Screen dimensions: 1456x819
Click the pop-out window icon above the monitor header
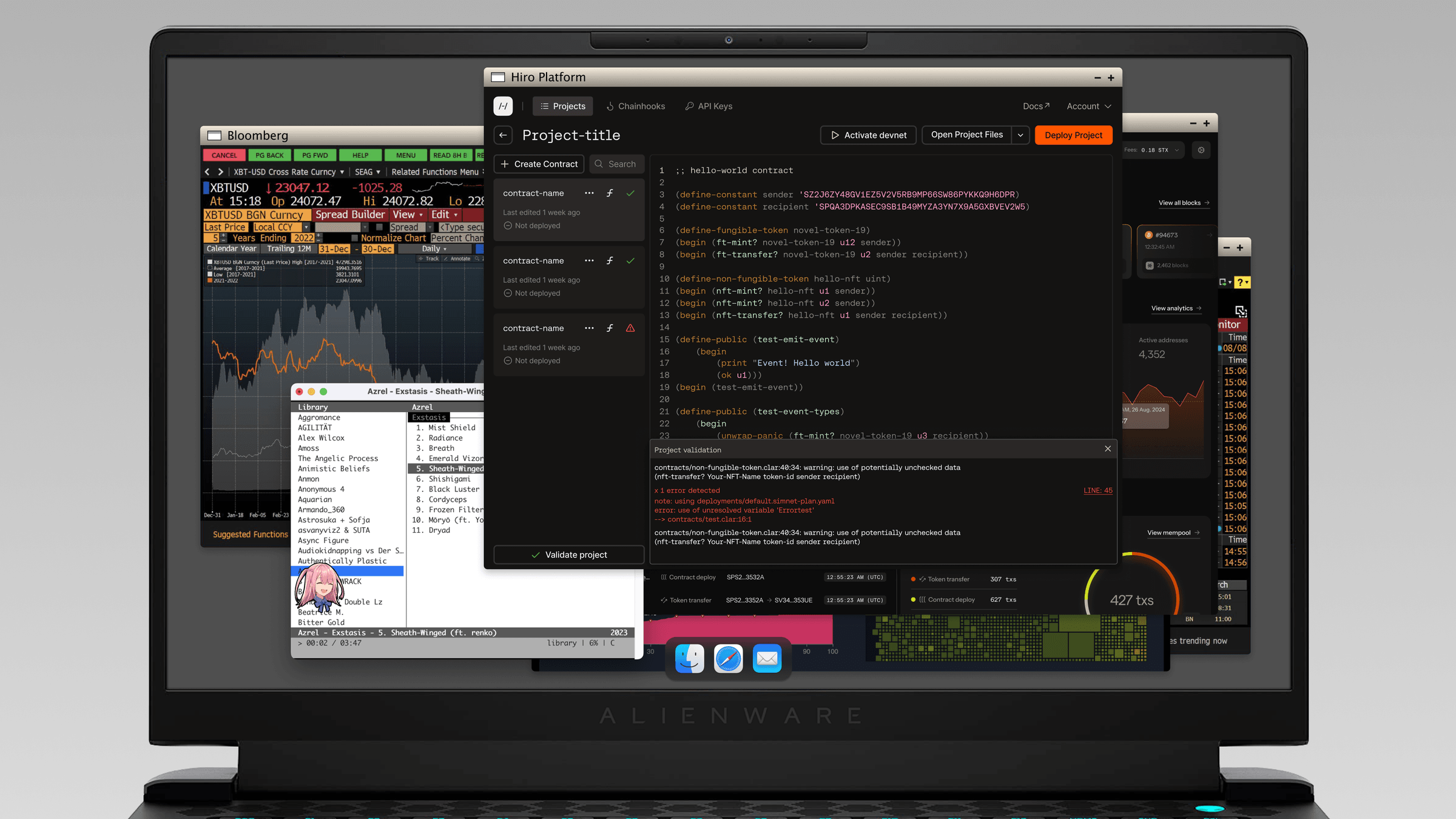coord(1241,311)
